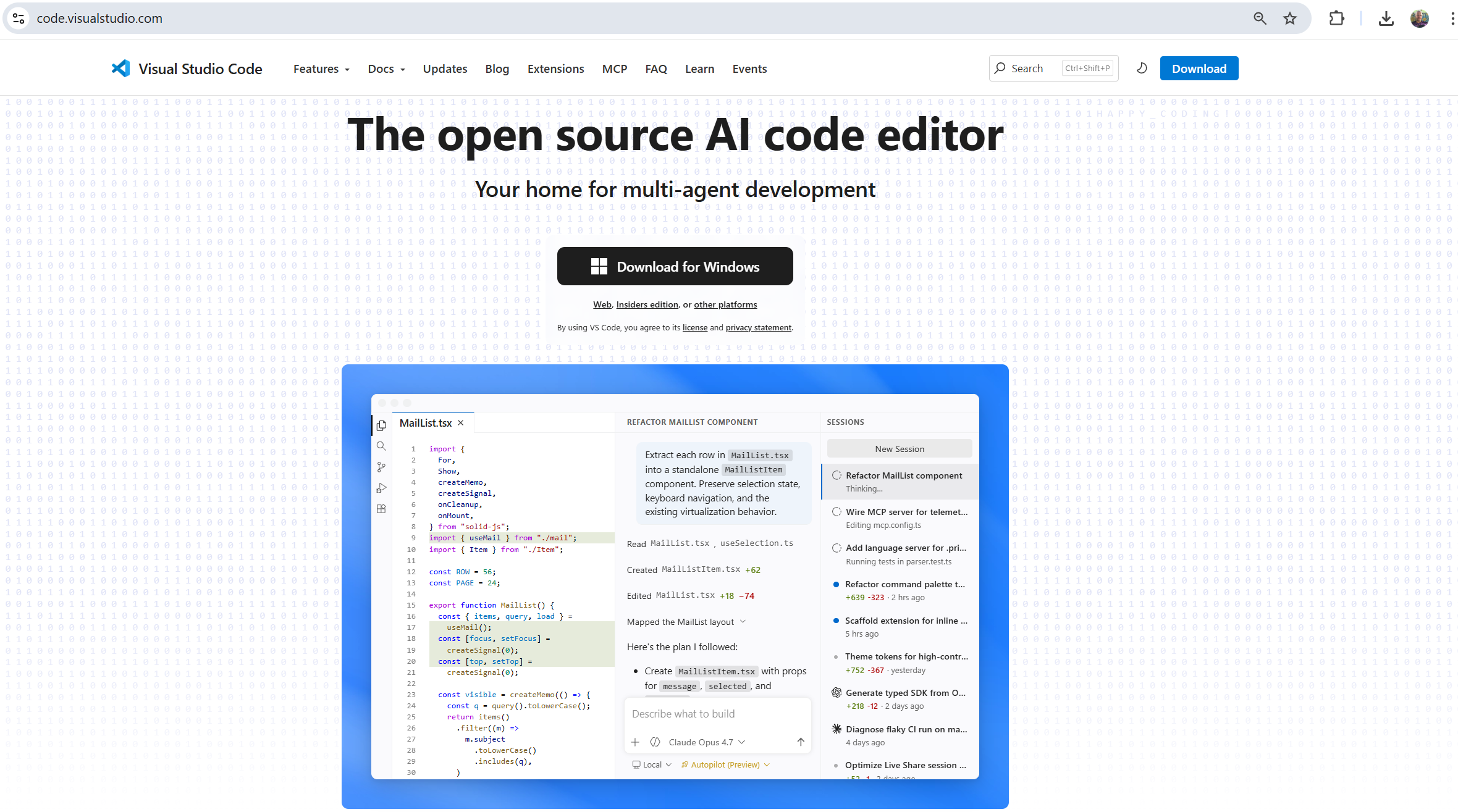1458x812 pixels.
Task: Open the Updates page
Action: point(445,69)
